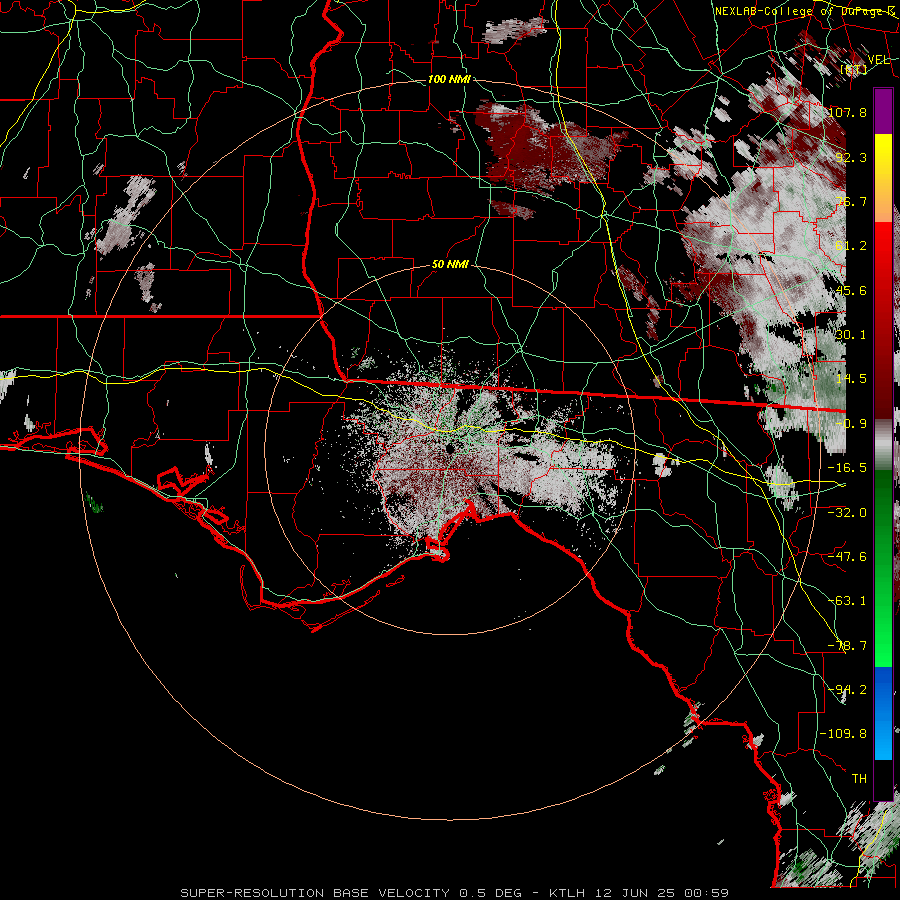Click the VEL legend title
Image resolution: width=900 pixels, height=900 pixels.
(x=878, y=60)
